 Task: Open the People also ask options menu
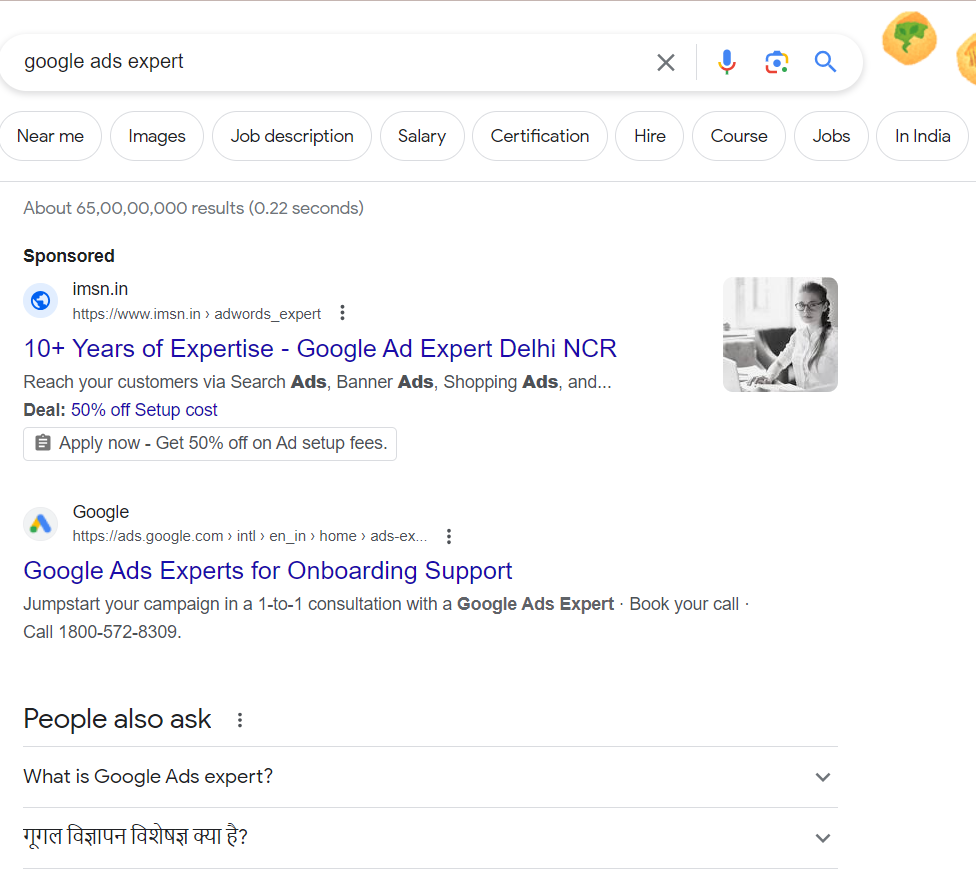pyautogui.click(x=239, y=719)
